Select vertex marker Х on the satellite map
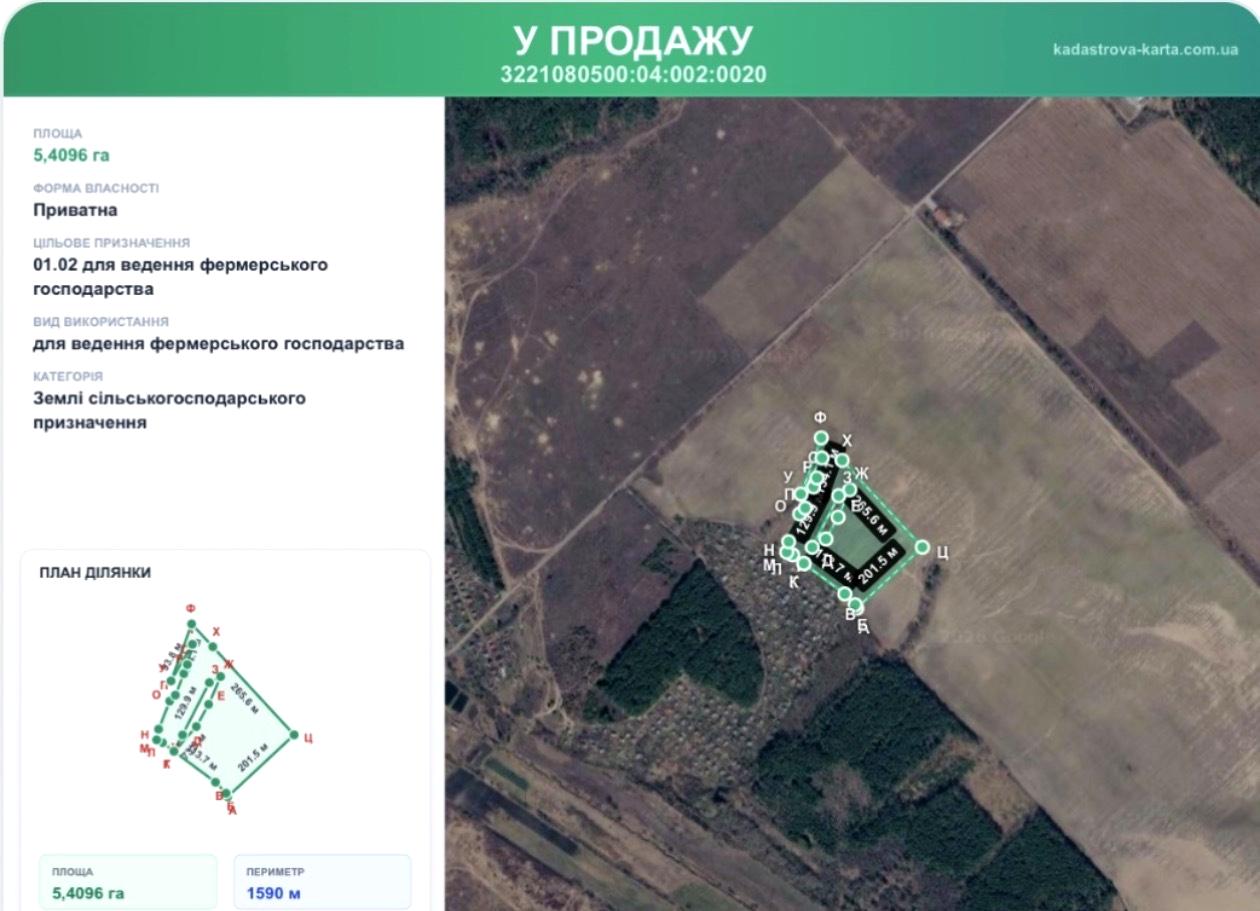The height and width of the screenshot is (911, 1260). pos(842,460)
